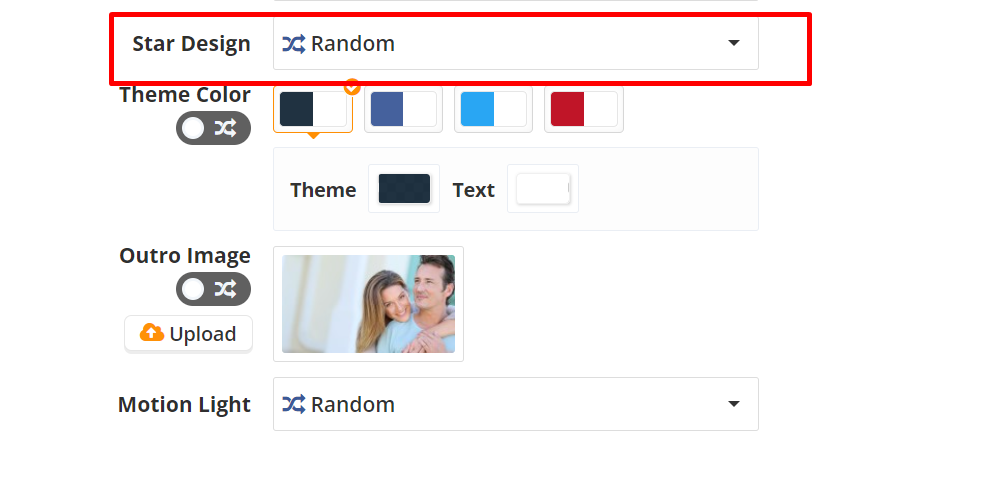Toggle Theme Color random switch
Viewport: 1002px width, 497px height.
(213, 128)
